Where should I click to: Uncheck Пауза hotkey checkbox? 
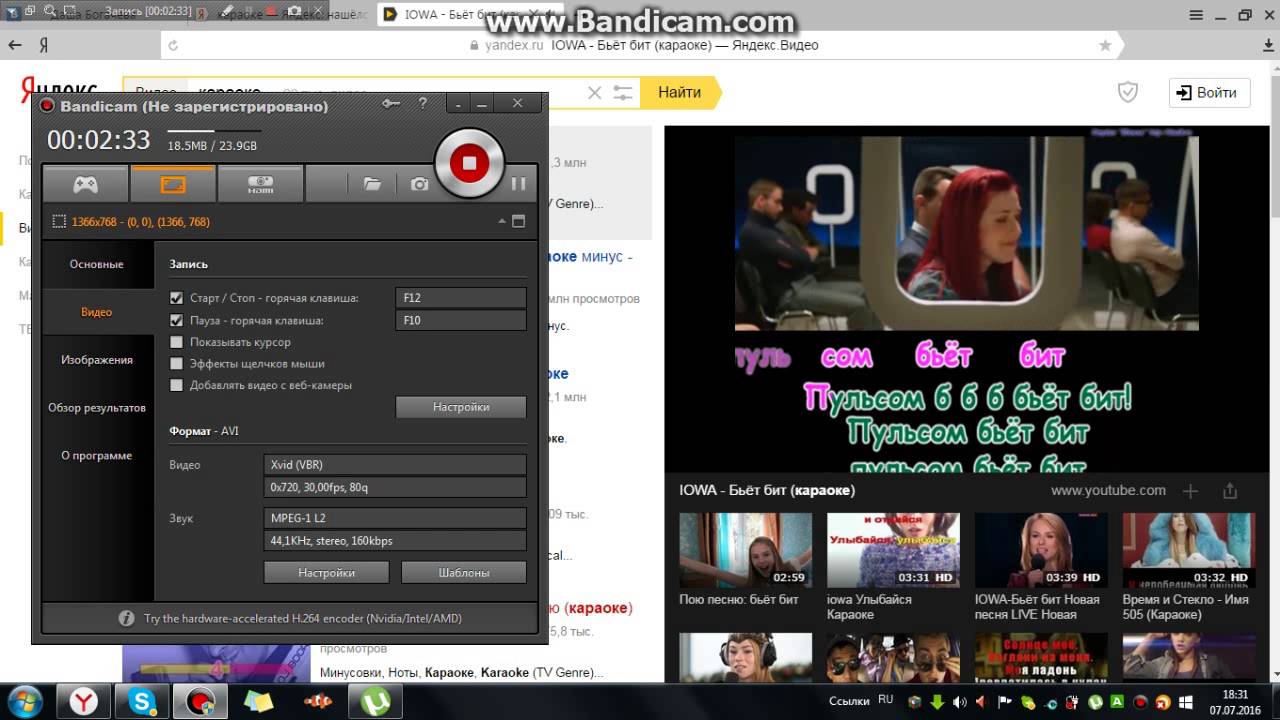pyautogui.click(x=177, y=320)
